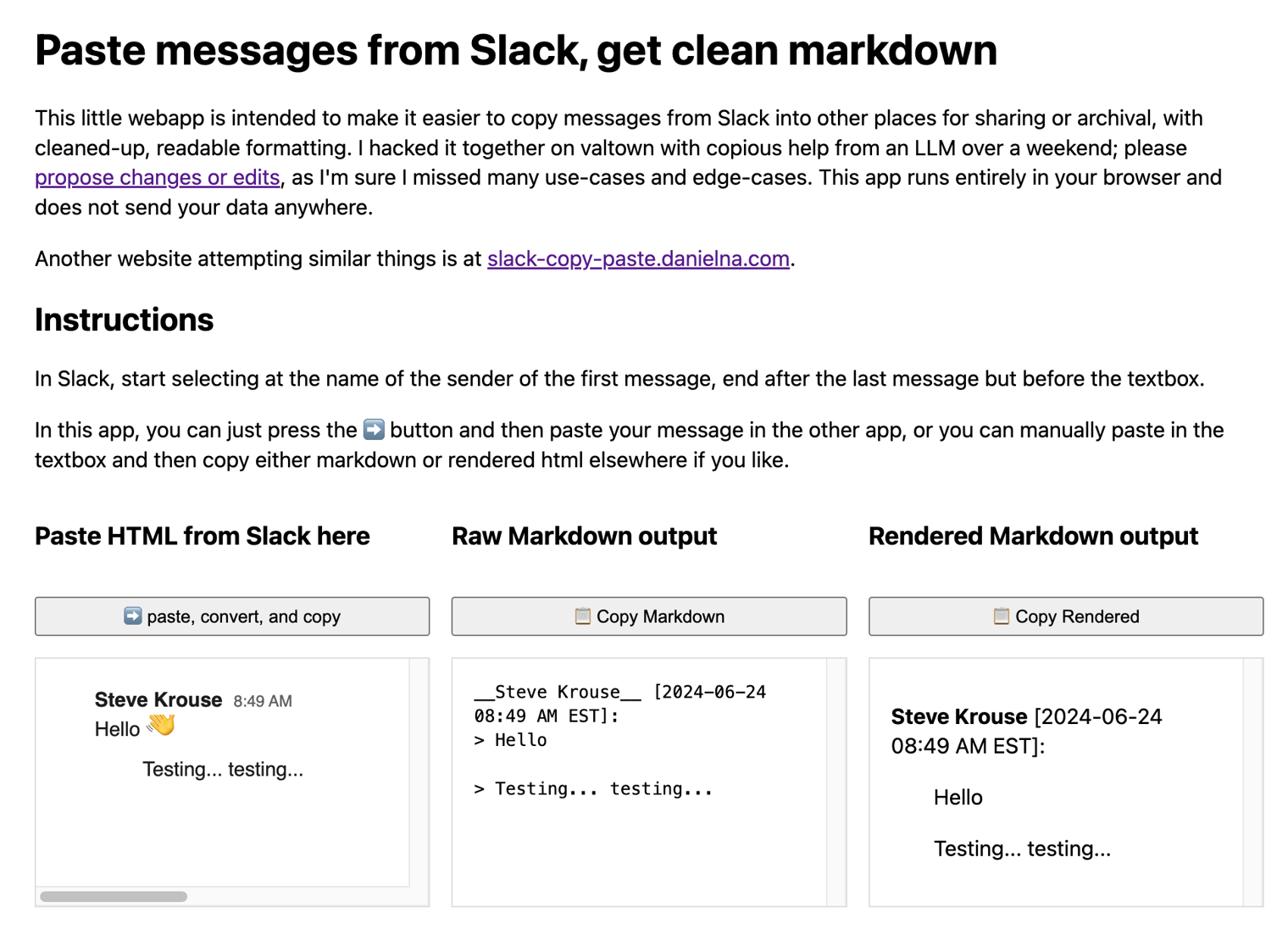Click the "Instructions" heading
Viewport: 1288px width, 952px height.
(124, 320)
